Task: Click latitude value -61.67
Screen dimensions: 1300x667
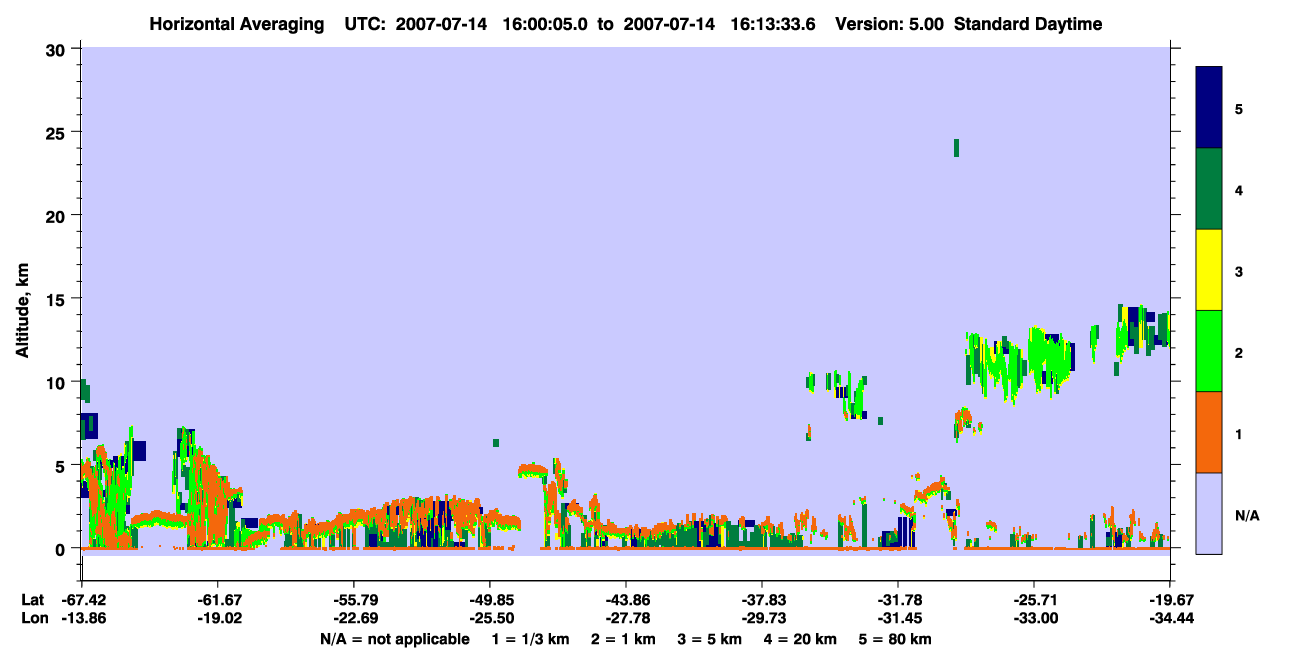Action: [x=218, y=600]
